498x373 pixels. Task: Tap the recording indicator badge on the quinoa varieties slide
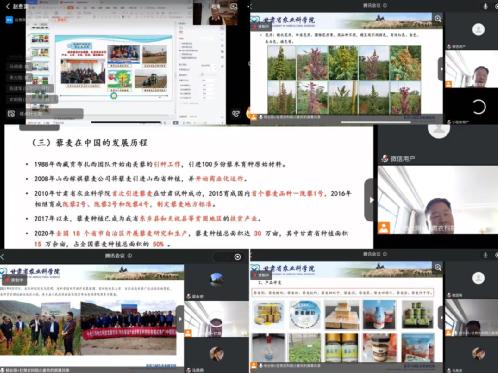[261, 26]
